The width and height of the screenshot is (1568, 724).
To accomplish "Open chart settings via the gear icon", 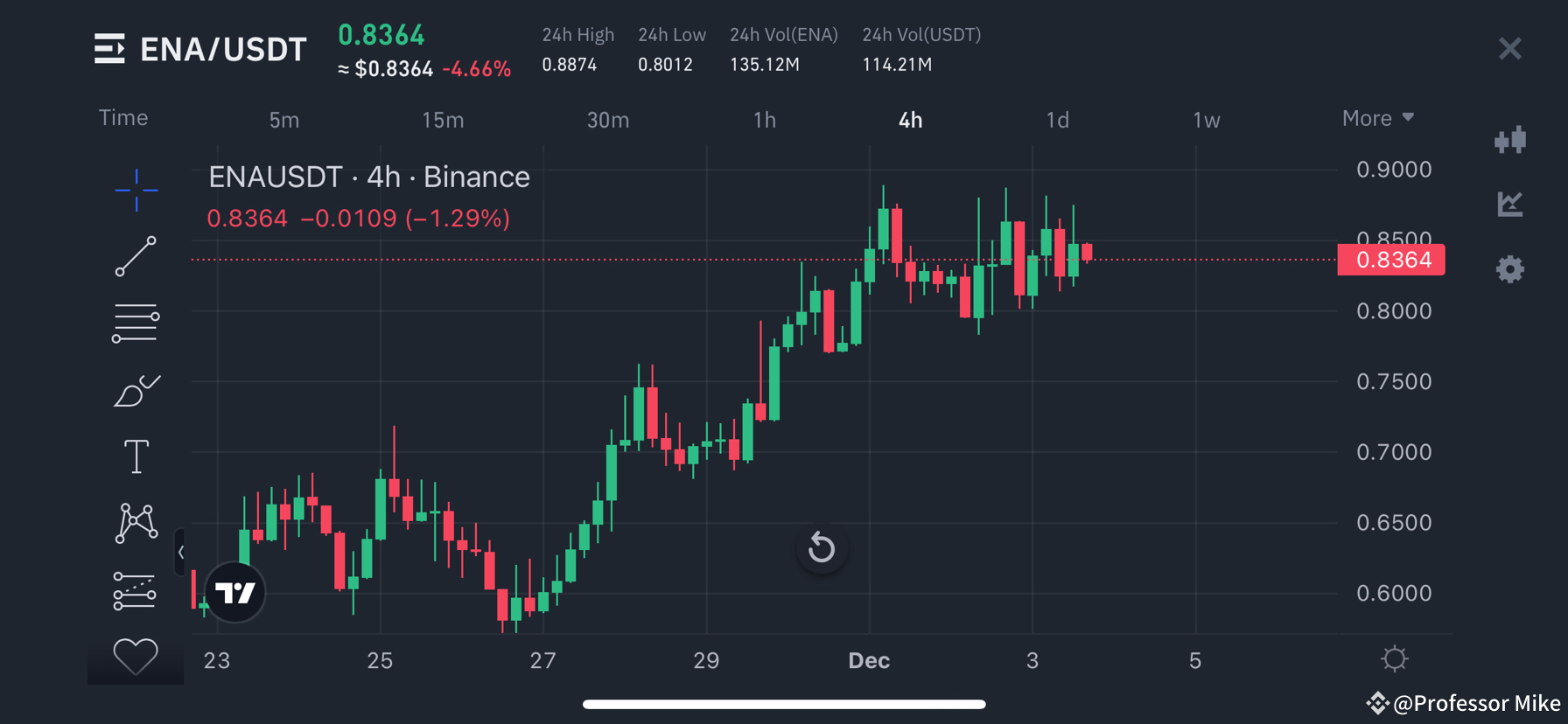I will click(x=1510, y=269).
